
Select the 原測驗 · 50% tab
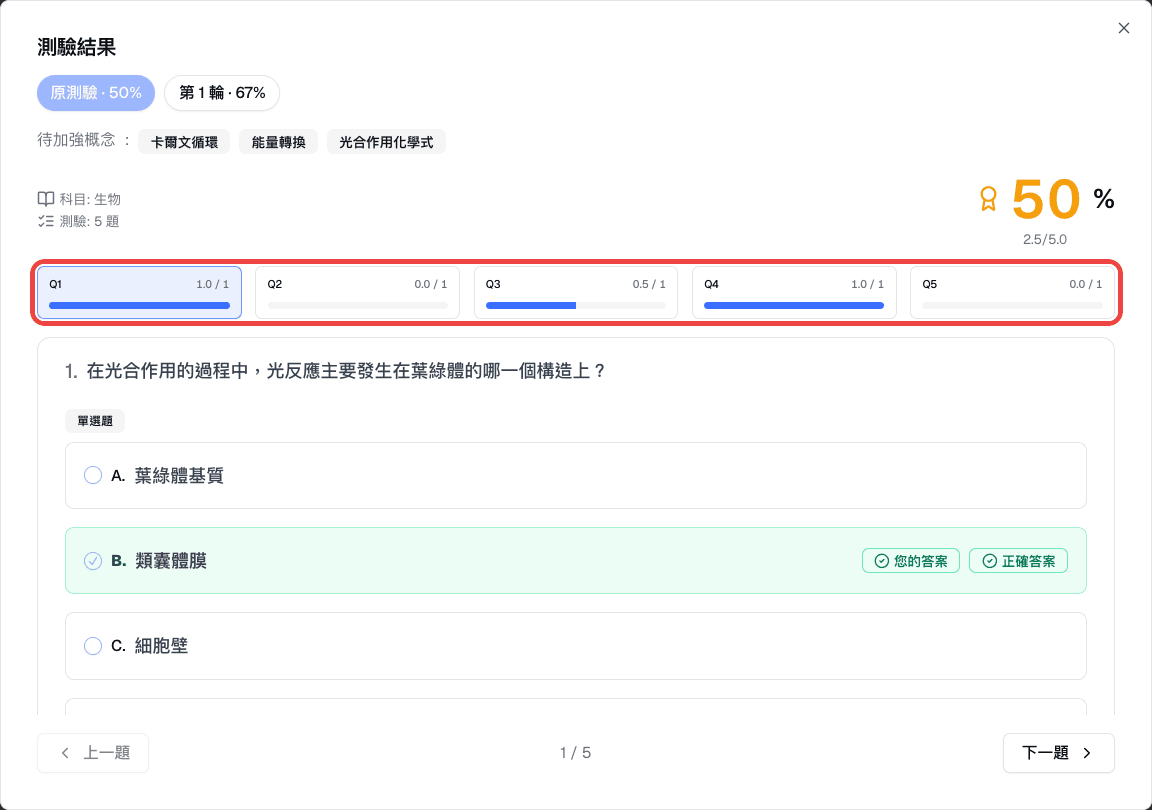[96, 93]
